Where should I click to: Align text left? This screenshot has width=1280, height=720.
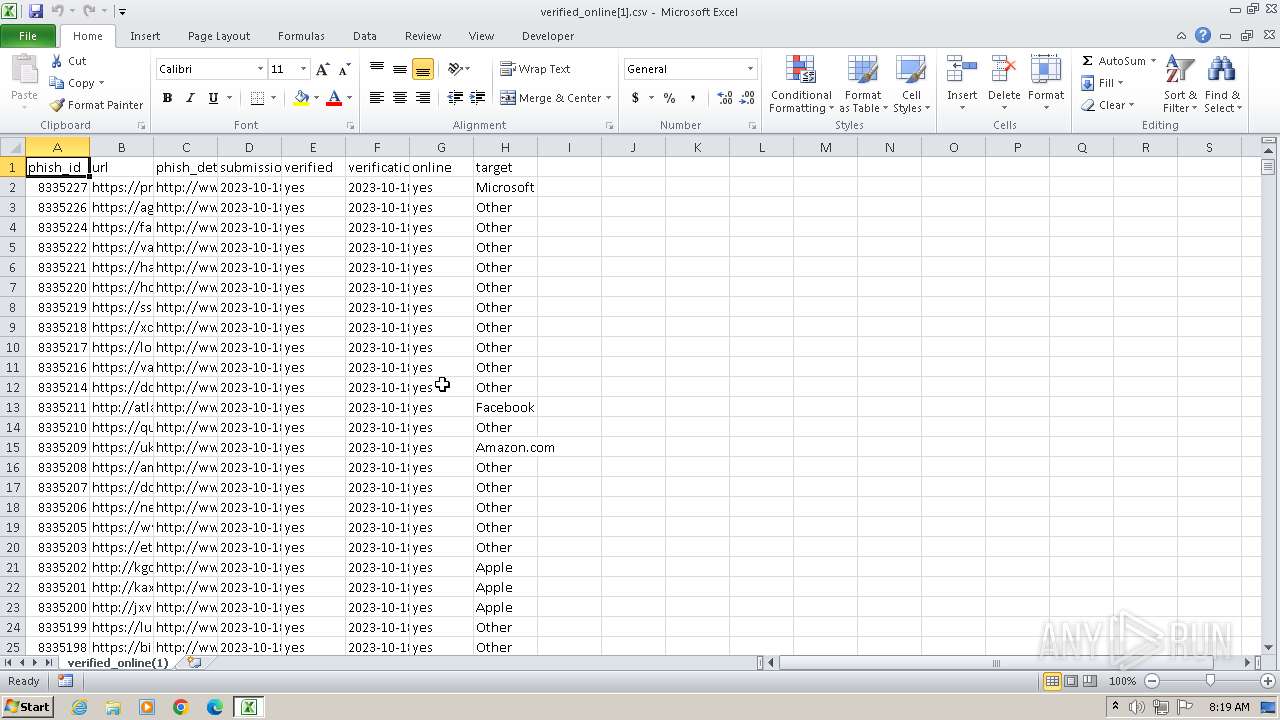(x=377, y=98)
